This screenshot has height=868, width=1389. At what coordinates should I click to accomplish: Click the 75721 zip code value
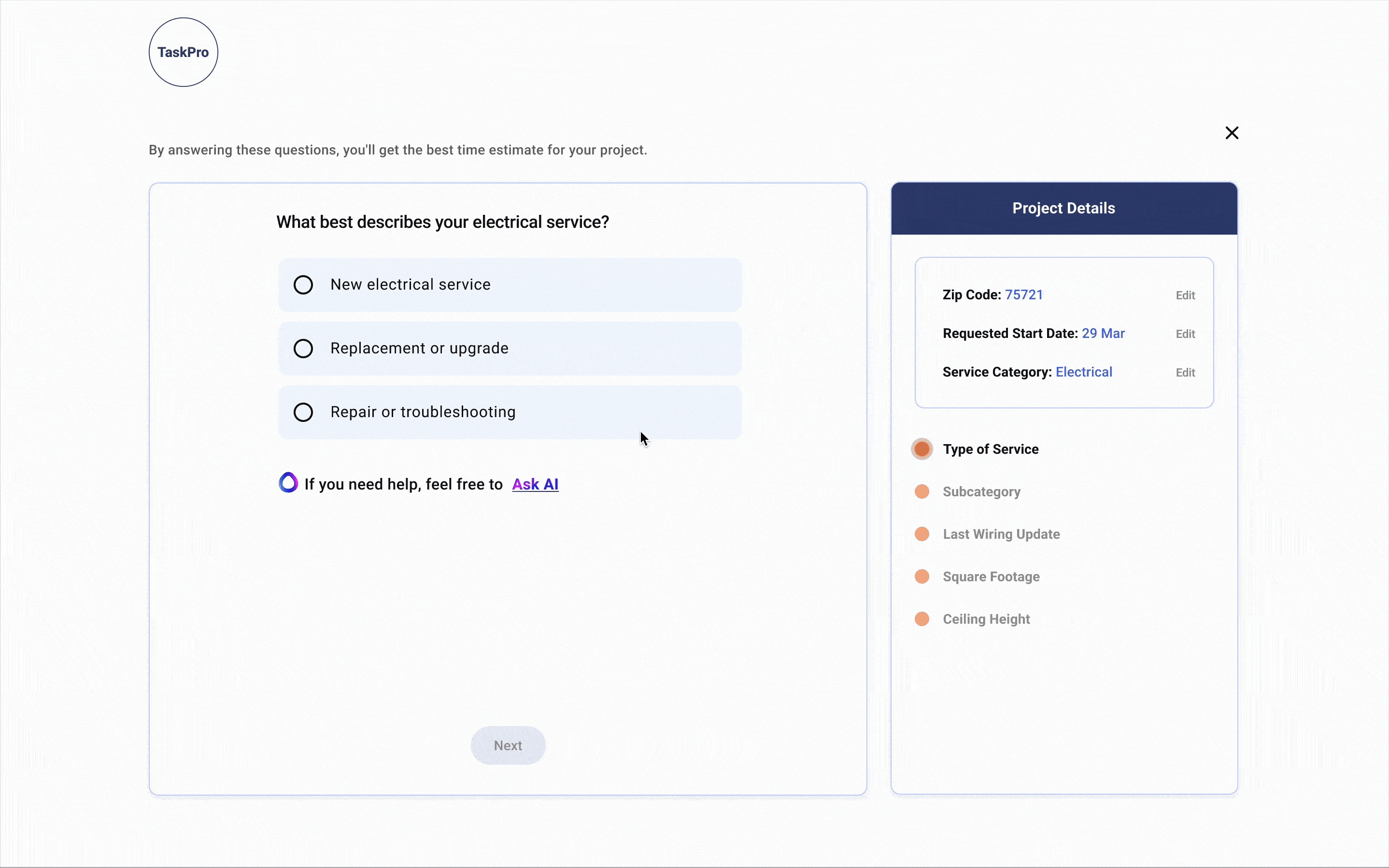click(1024, 295)
